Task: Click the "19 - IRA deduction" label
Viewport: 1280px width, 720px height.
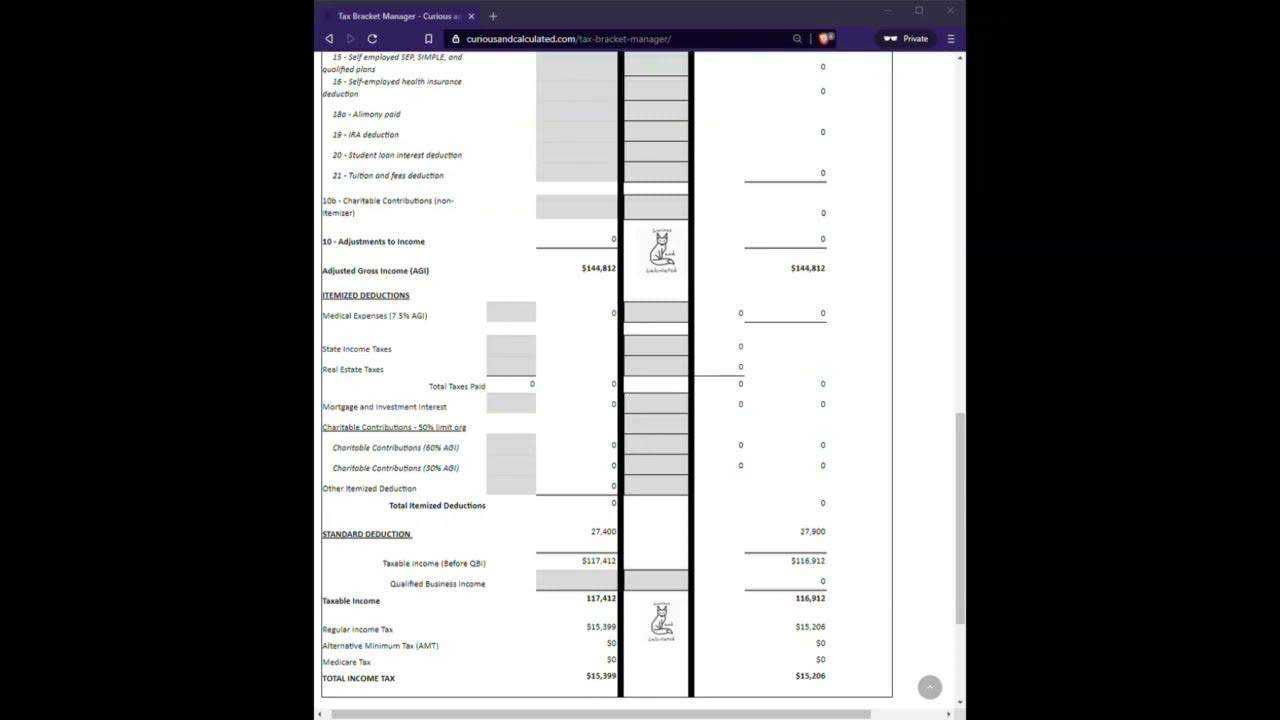Action: tap(365, 135)
